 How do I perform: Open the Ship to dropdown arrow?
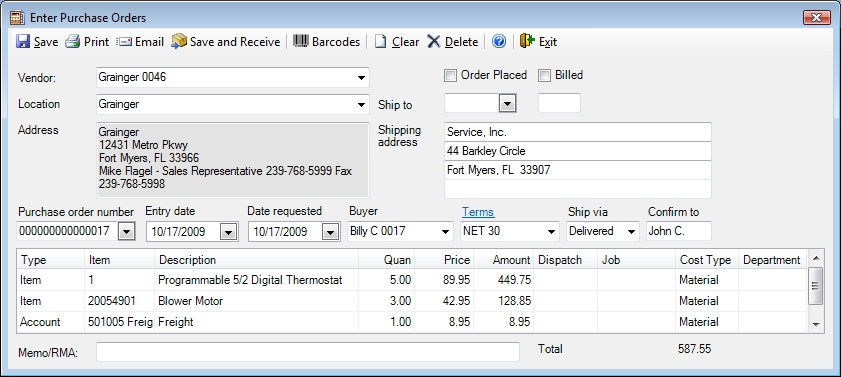(507, 104)
